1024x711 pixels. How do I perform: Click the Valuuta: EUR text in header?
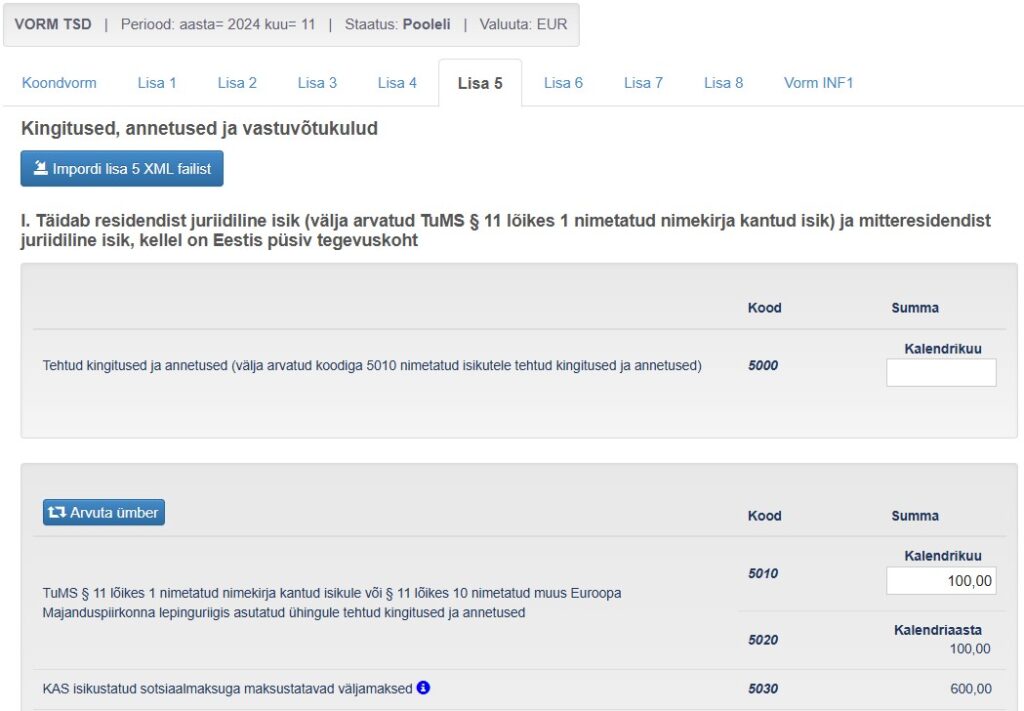click(x=523, y=24)
